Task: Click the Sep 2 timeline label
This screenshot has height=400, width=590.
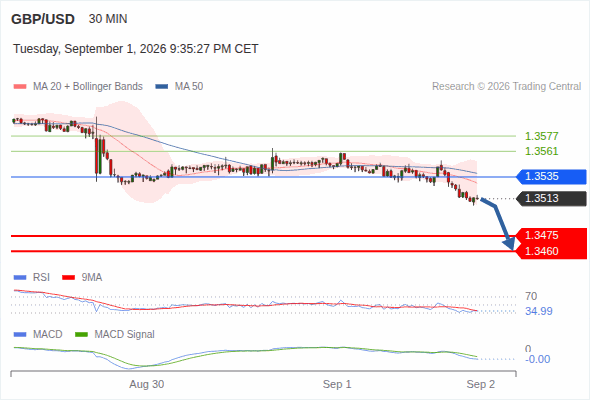Action: pos(481,384)
